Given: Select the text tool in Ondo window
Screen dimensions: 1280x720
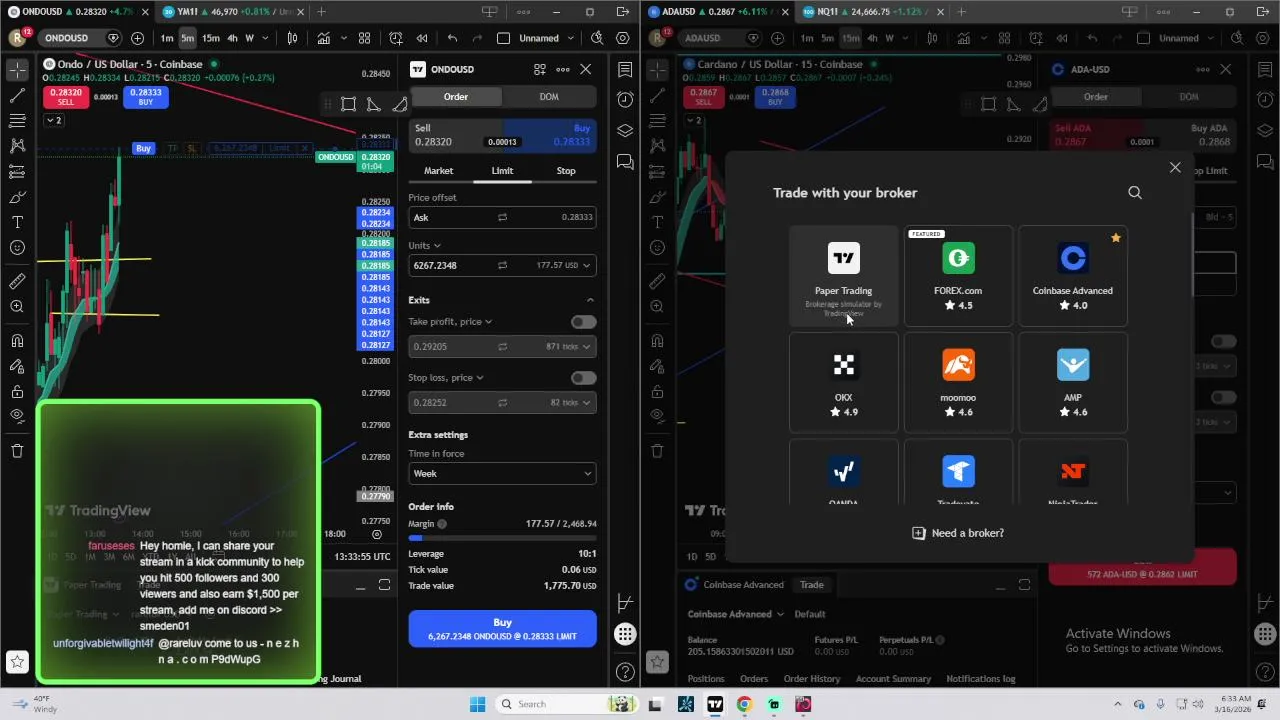Looking at the screenshot, I should [x=17, y=222].
